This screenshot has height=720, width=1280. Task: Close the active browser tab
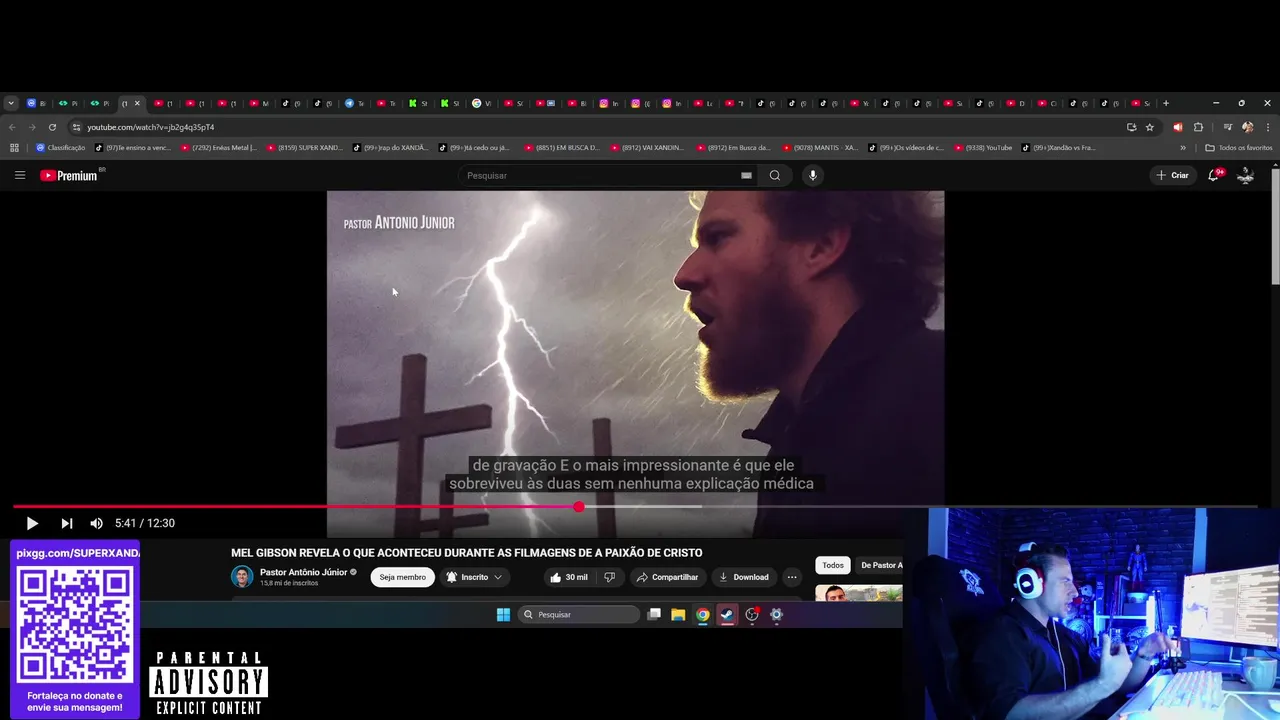tap(137, 103)
